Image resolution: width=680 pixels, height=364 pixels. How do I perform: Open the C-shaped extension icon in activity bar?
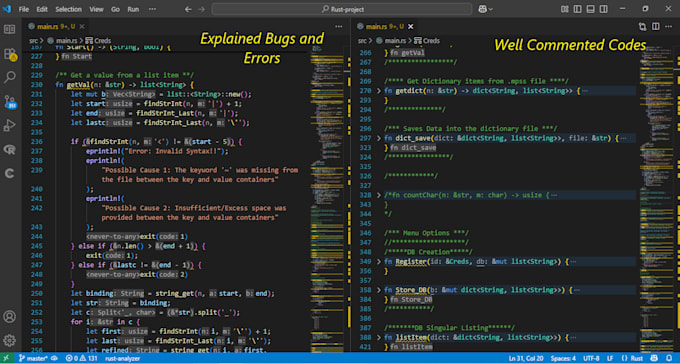(9, 174)
